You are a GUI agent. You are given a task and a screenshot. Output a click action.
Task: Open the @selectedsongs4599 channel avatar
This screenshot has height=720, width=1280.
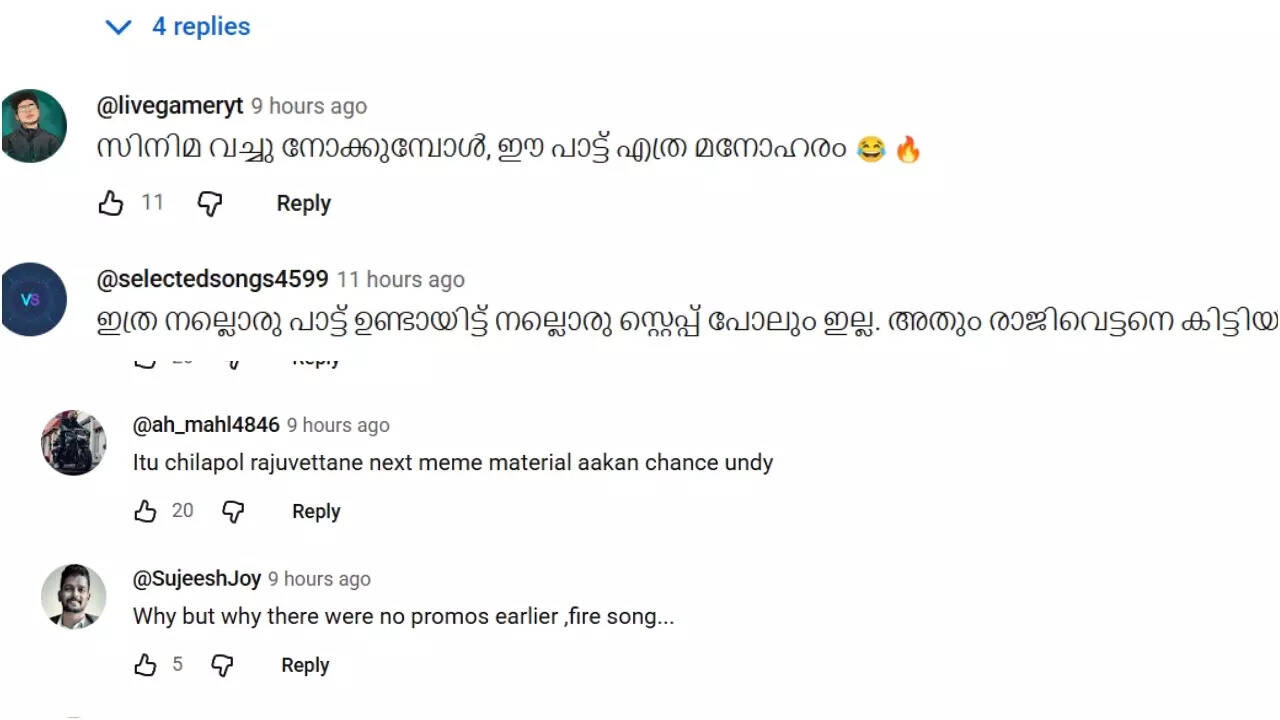(34, 299)
